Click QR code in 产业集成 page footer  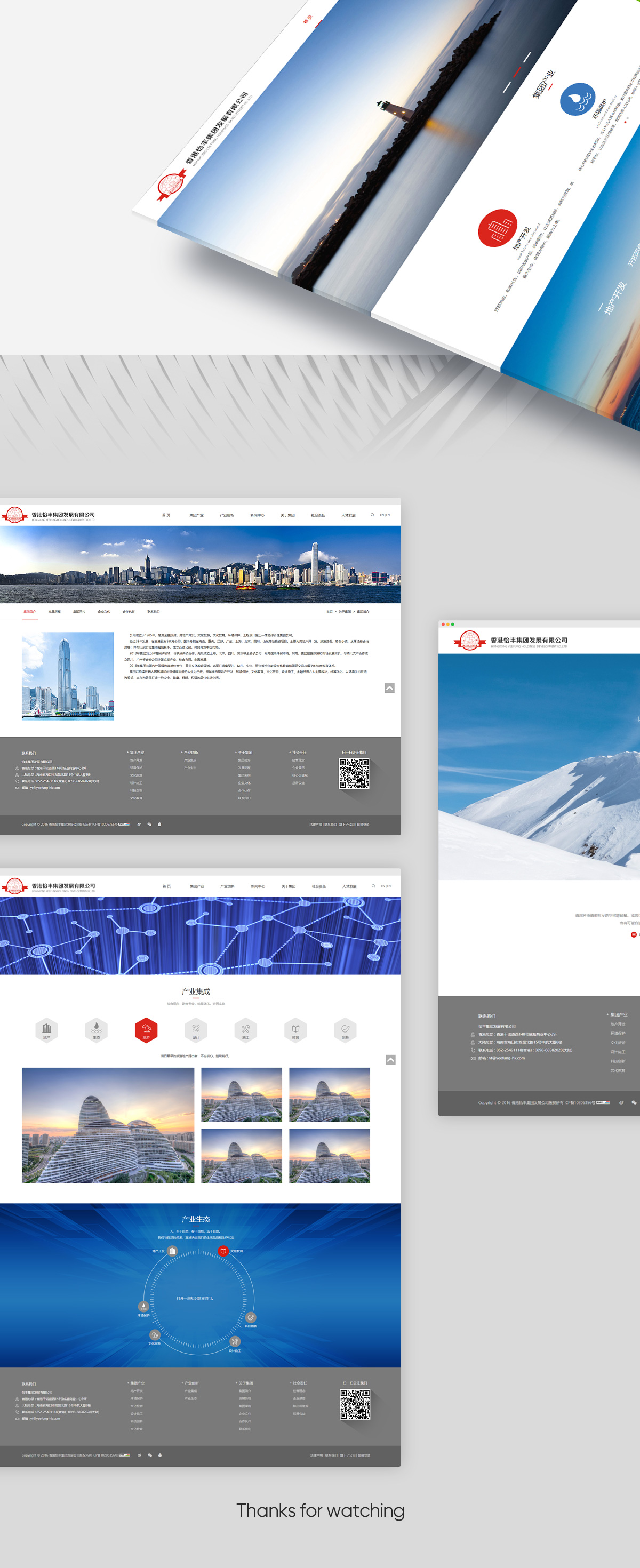[x=355, y=1404]
